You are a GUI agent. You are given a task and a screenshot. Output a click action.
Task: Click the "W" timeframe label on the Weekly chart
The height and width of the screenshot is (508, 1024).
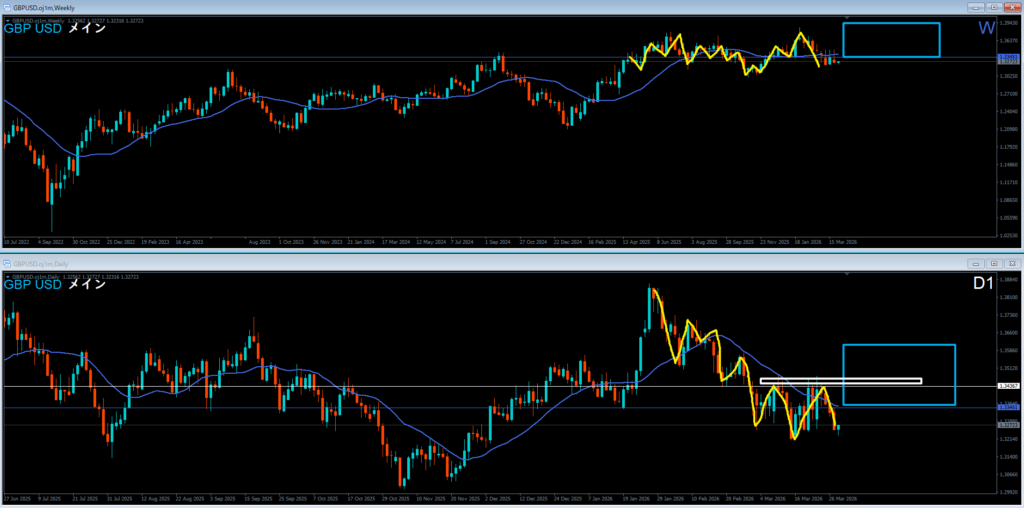click(x=985, y=28)
